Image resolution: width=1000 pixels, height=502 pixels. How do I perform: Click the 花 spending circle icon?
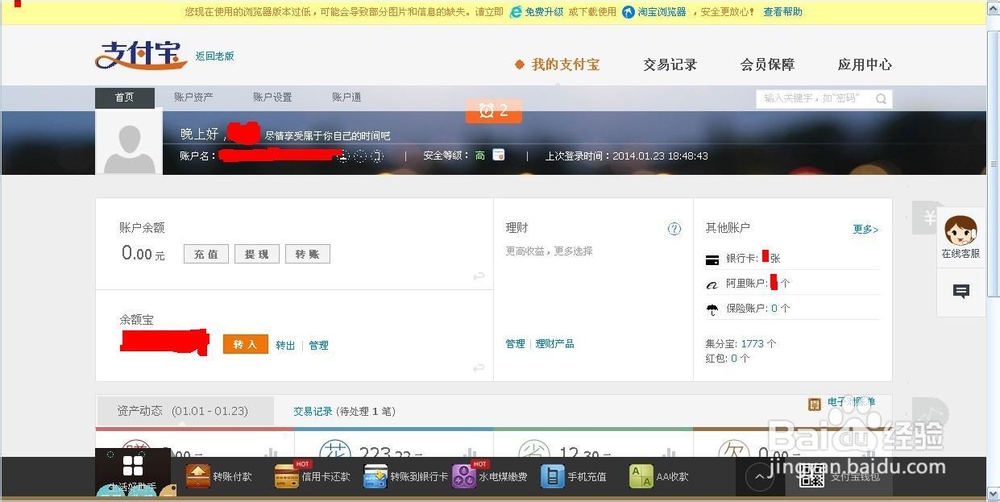click(335, 448)
